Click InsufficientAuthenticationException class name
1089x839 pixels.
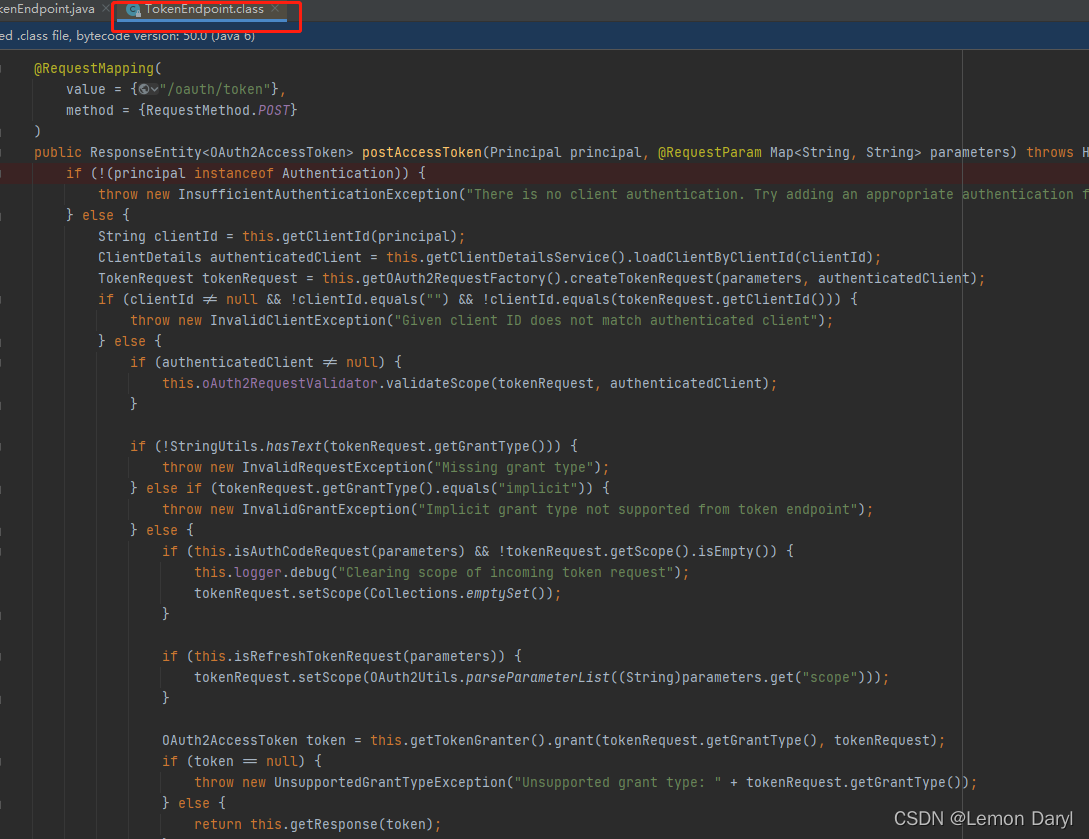click(318, 194)
